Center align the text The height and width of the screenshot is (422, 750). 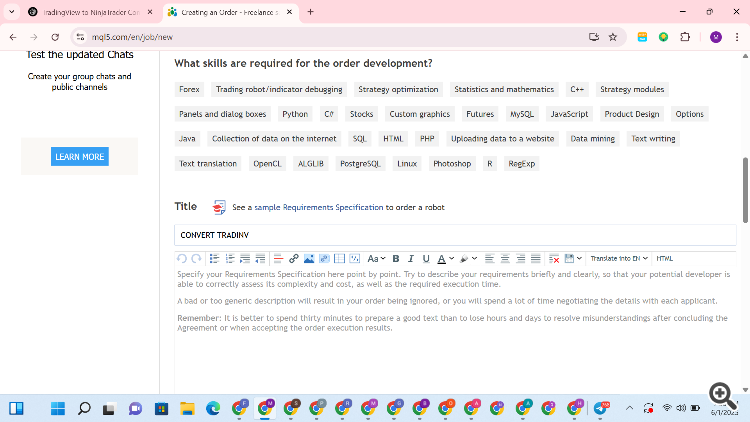pos(505,258)
